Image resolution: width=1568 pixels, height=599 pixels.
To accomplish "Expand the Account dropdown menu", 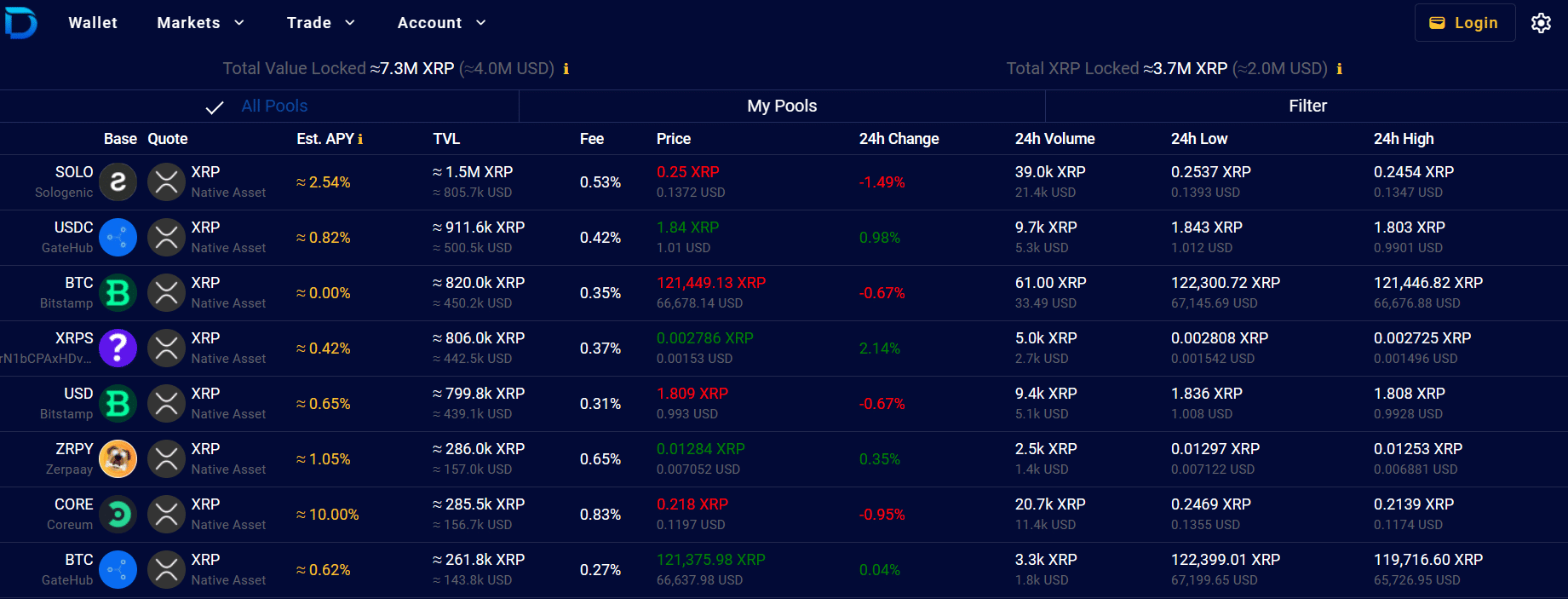I will point(441,23).
